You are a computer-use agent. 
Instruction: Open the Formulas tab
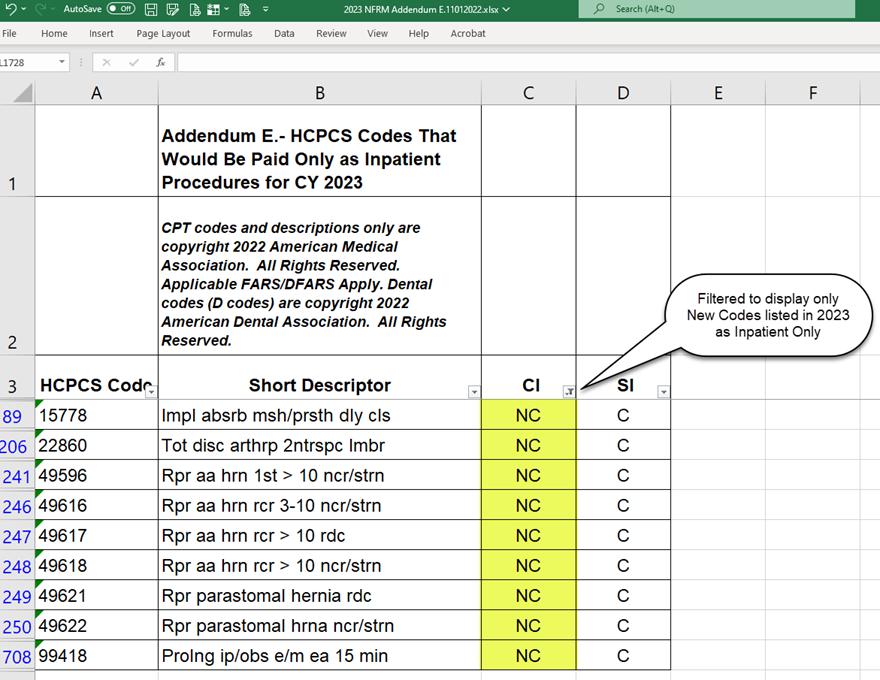click(232, 34)
